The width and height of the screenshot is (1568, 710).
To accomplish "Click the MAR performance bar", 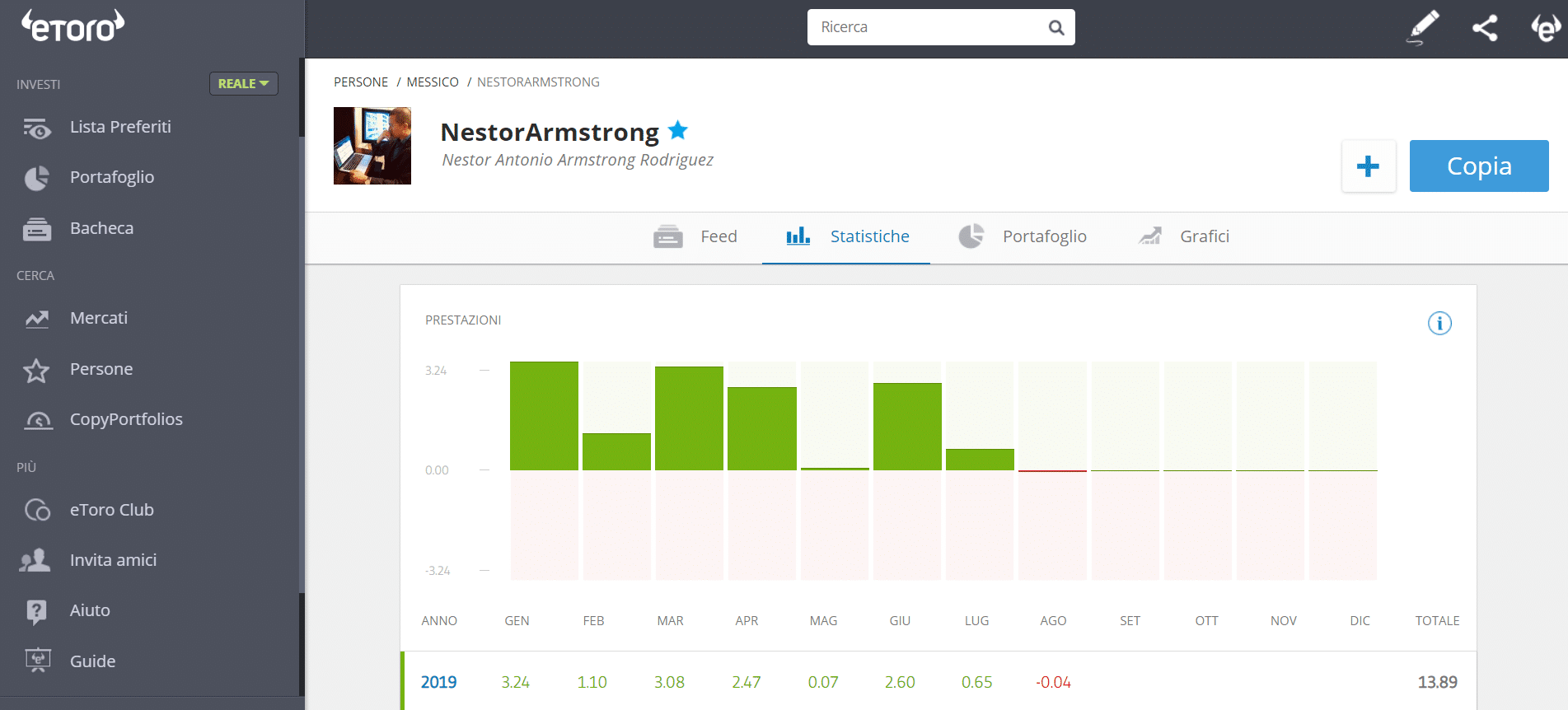I will pos(689,418).
